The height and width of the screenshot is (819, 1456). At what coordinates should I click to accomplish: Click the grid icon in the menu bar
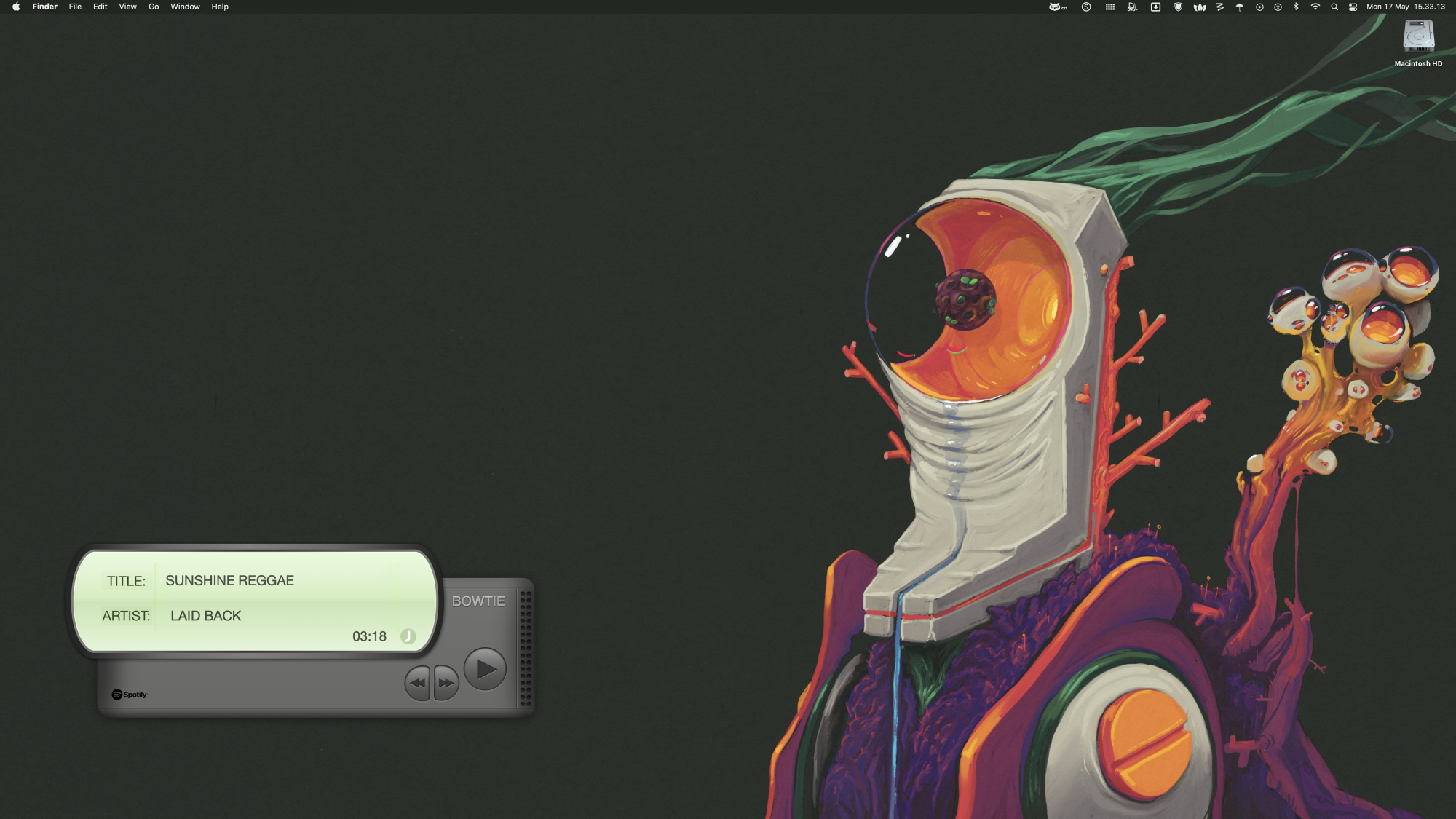1110,7
